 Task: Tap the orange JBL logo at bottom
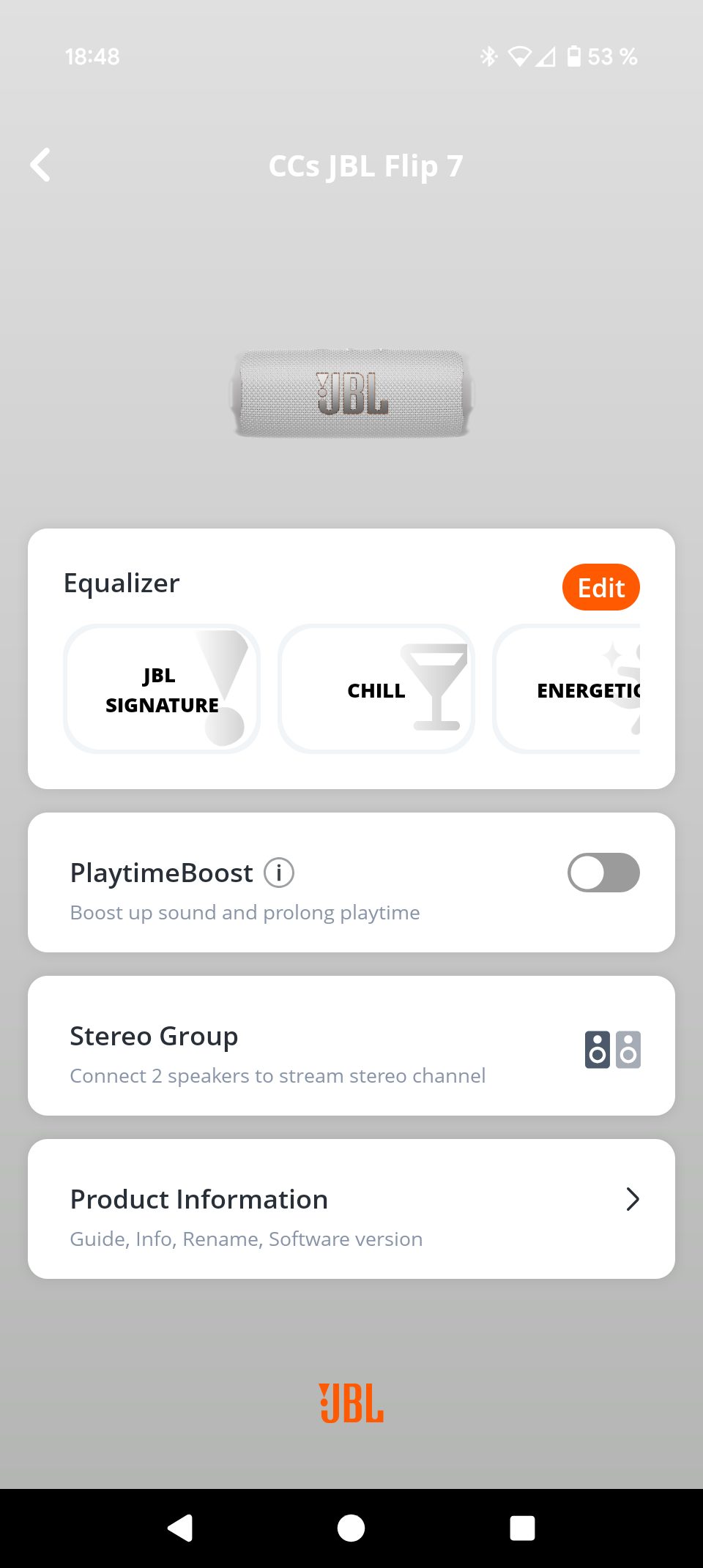coord(351,1403)
